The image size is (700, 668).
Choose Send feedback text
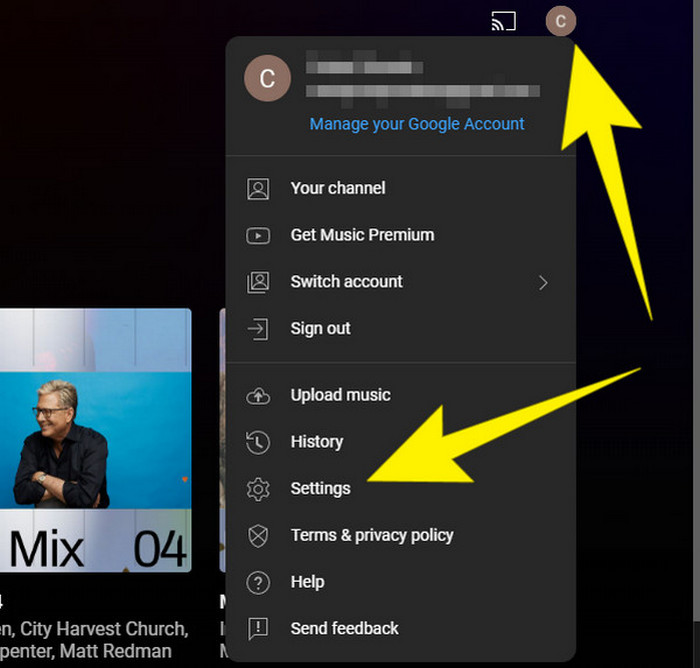(x=344, y=629)
